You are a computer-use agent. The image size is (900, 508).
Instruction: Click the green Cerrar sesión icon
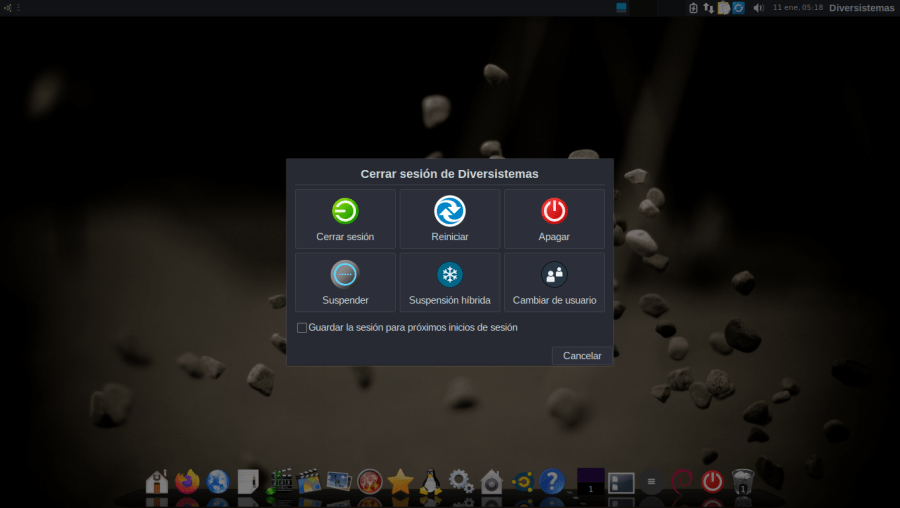point(345,211)
